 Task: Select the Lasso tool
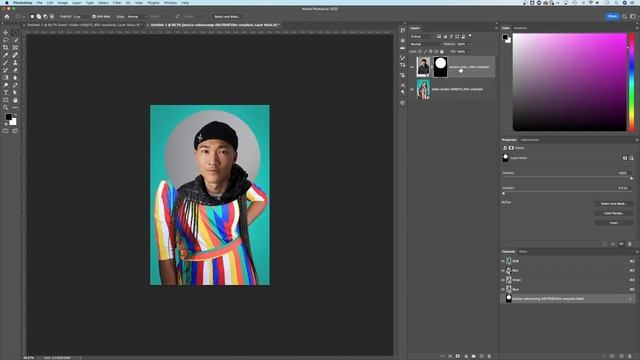coord(6,40)
